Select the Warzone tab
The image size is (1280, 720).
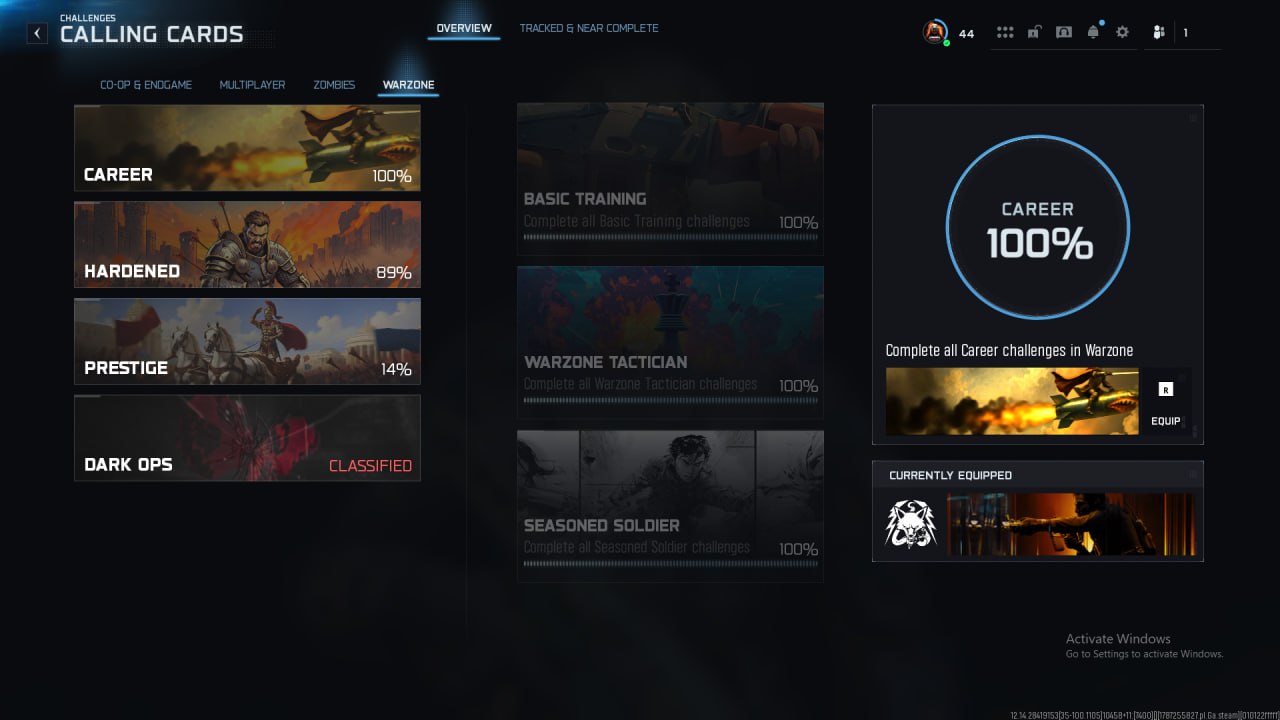[x=408, y=85]
